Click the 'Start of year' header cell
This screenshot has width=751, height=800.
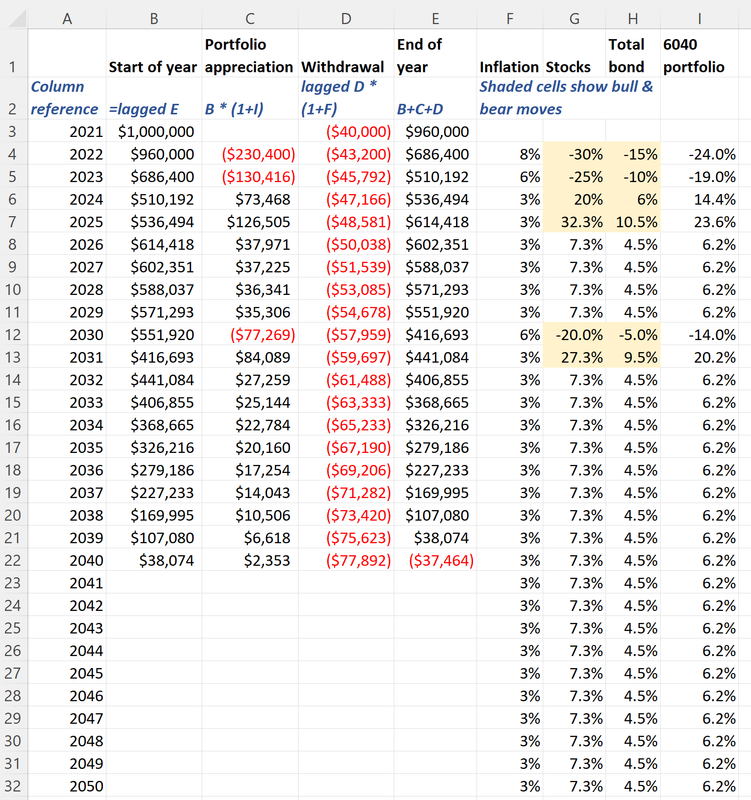click(x=154, y=53)
